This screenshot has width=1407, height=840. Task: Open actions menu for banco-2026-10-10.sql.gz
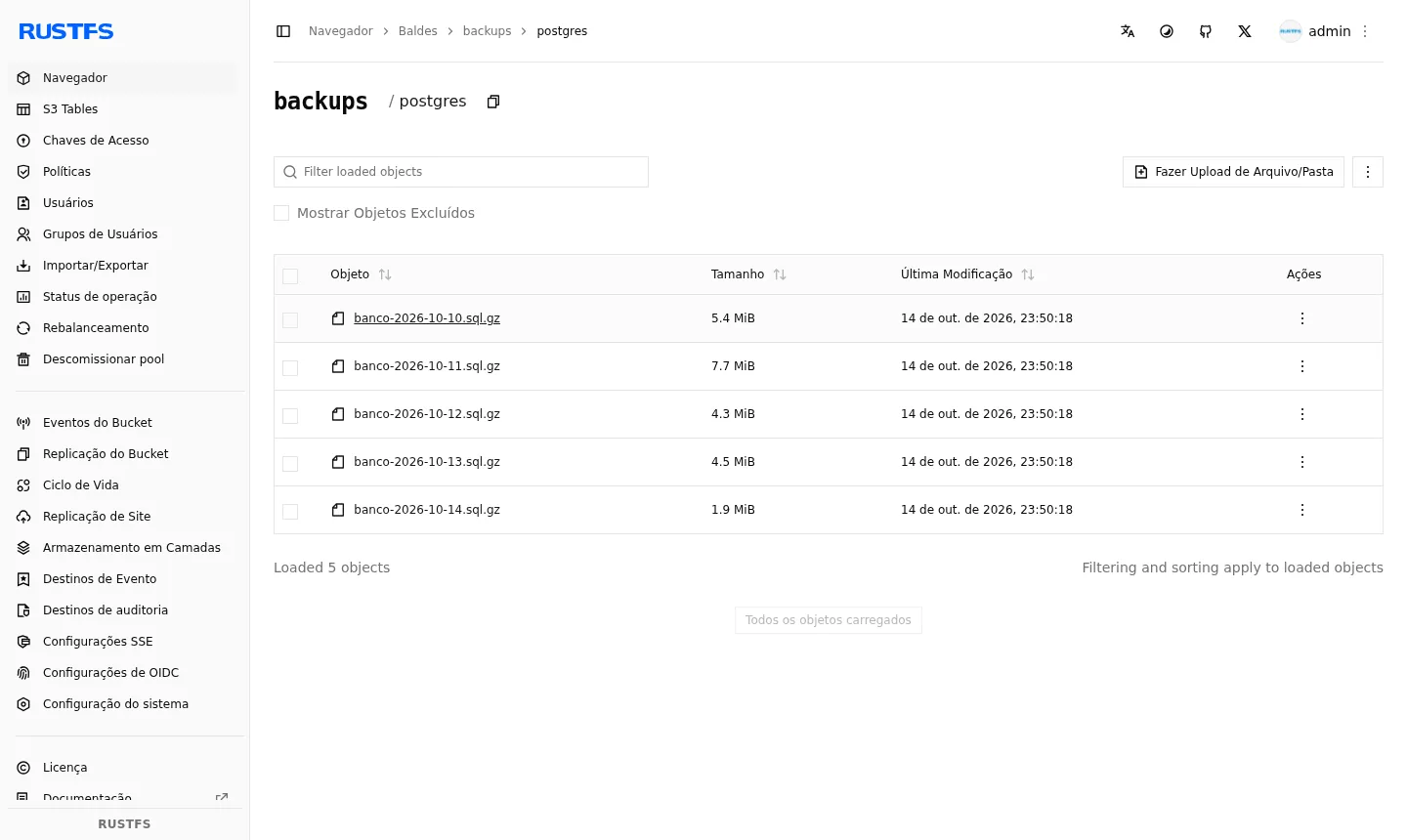pyautogui.click(x=1302, y=318)
